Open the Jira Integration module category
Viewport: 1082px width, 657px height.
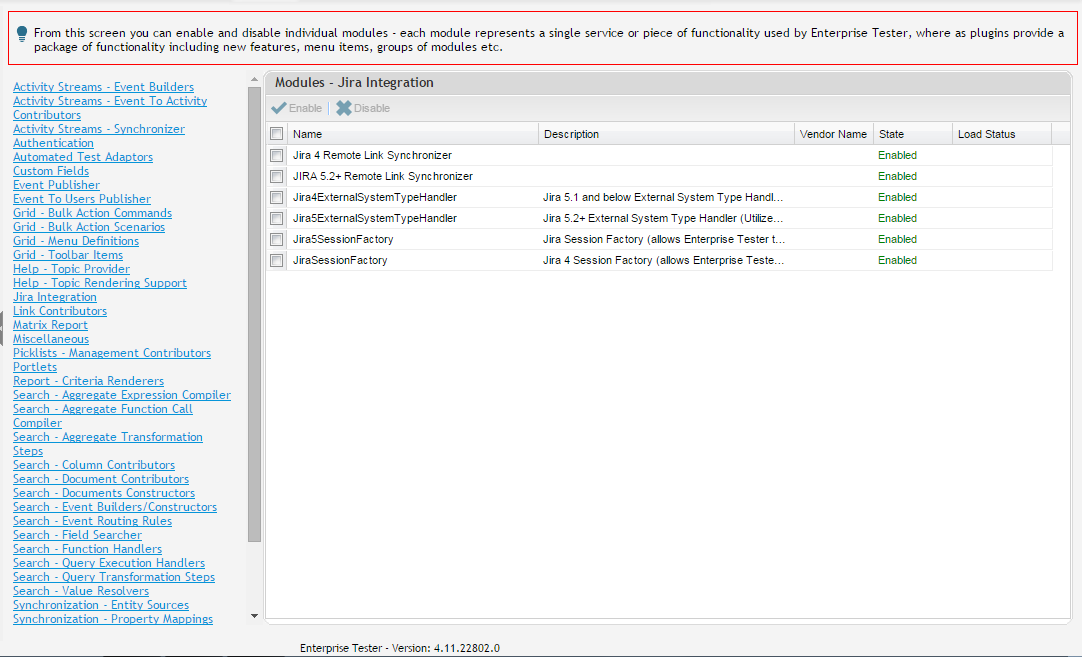coord(55,297)
